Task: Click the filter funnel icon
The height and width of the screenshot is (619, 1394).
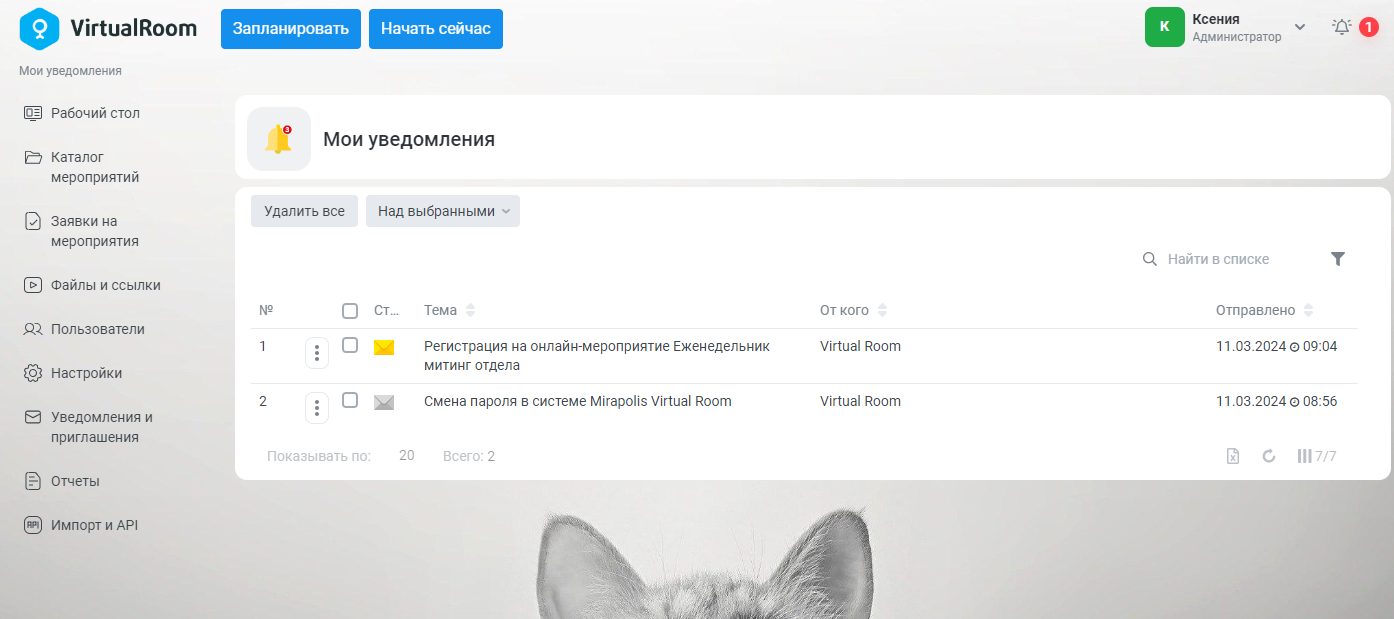Action: (1338, 259)
